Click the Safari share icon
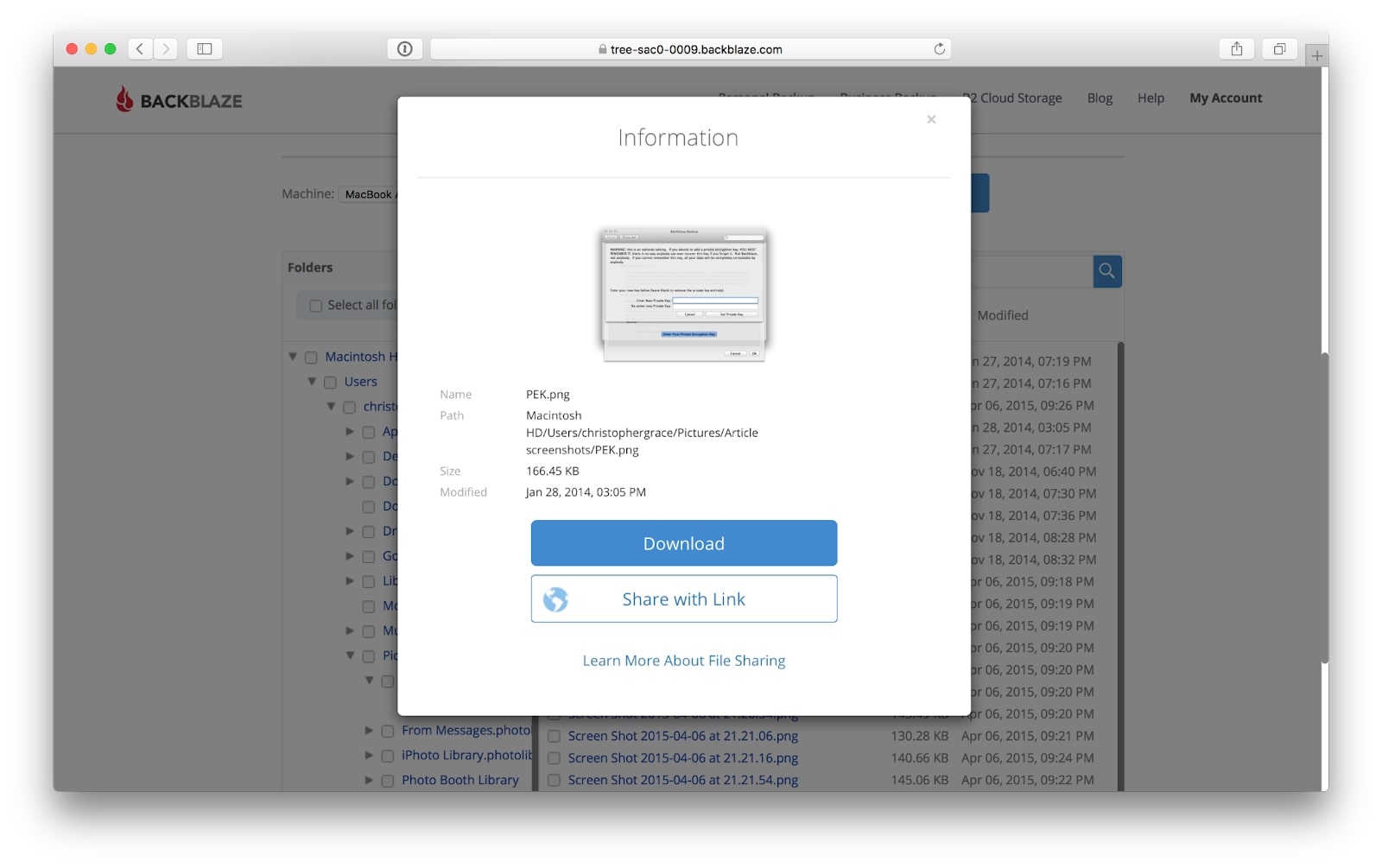The image size is (1382, 868). [x=1237, y=48]
